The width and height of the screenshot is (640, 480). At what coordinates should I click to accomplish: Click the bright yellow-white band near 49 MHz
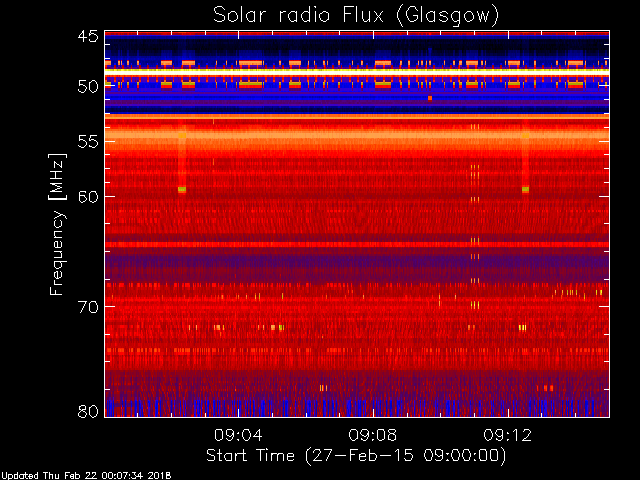click(357, 71)
